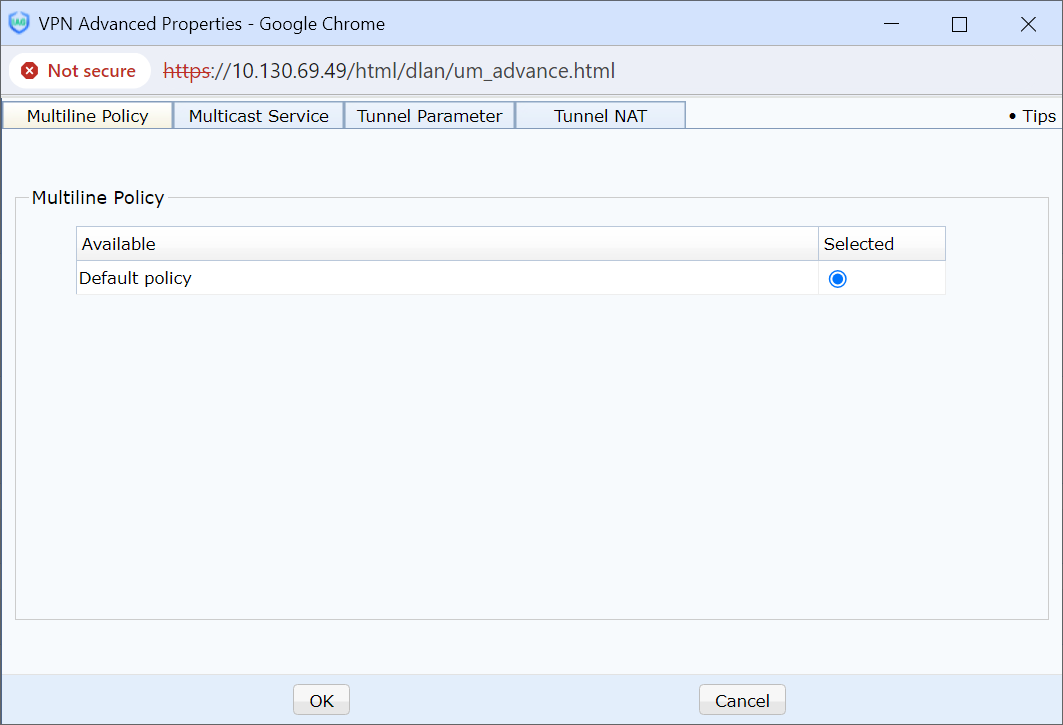The image size is (1063, 725).
Task: Click the red Not secure warning icon
Action: (x=30, y=71)
